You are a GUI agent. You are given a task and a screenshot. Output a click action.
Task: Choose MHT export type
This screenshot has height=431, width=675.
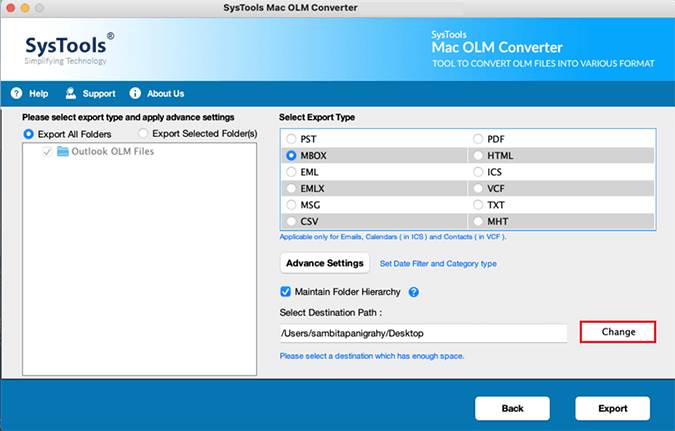tap(478, 221)
